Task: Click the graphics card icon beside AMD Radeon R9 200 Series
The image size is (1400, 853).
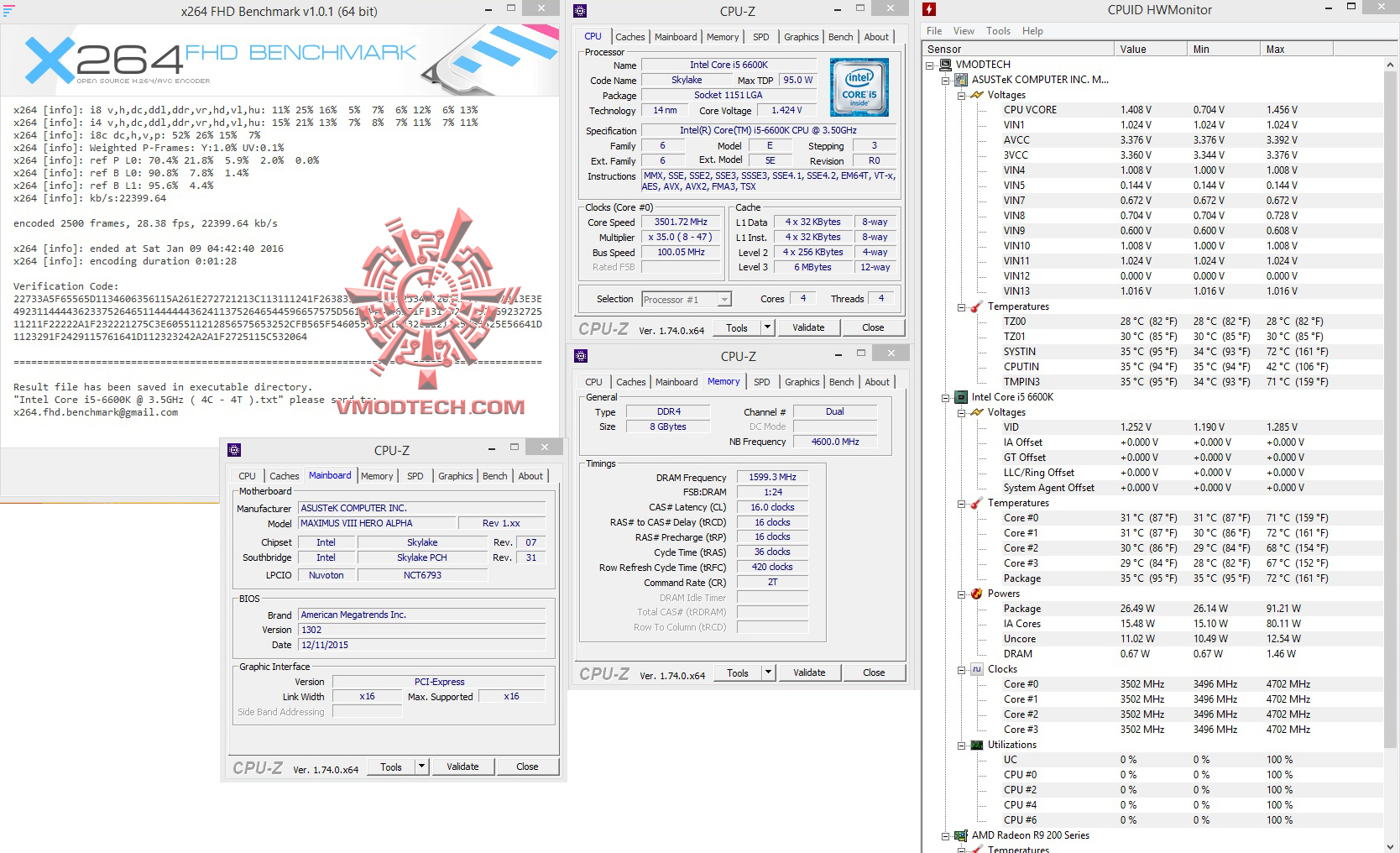Action: [x=962, y=835]
